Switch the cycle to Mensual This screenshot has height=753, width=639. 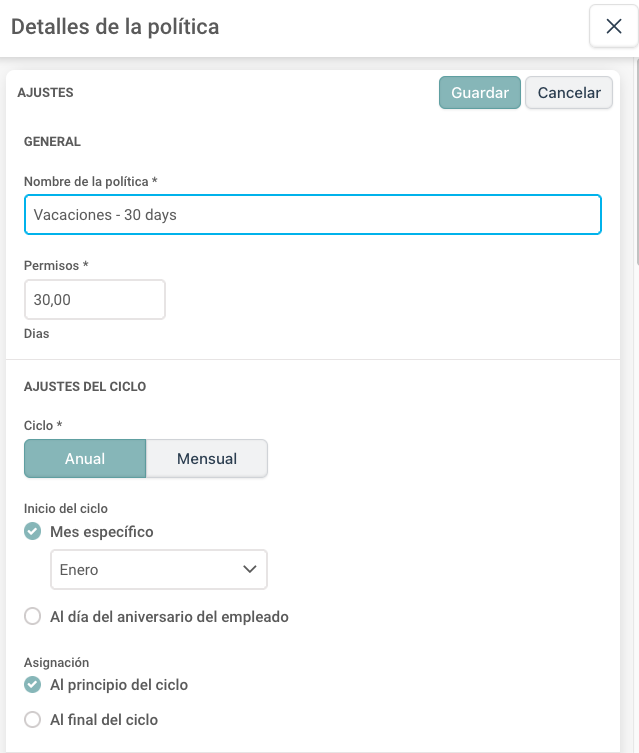[x=207, y=459]
